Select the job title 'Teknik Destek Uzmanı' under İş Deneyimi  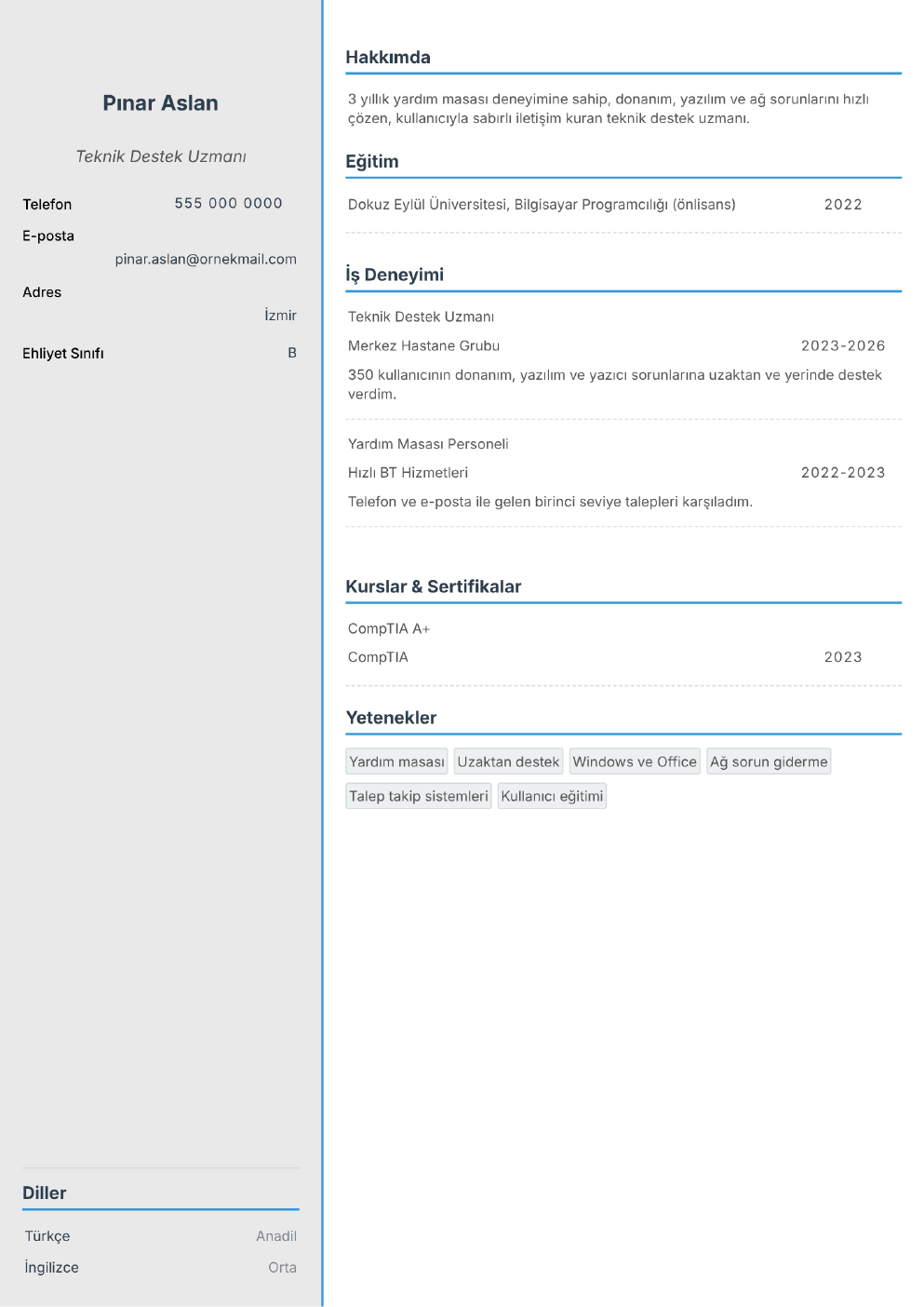(x=421, y=317)
